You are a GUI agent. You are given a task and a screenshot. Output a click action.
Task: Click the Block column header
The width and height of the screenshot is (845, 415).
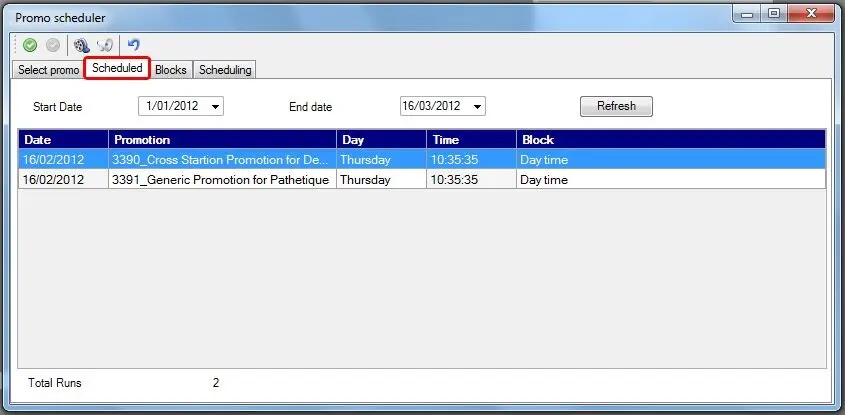[670, 140]
